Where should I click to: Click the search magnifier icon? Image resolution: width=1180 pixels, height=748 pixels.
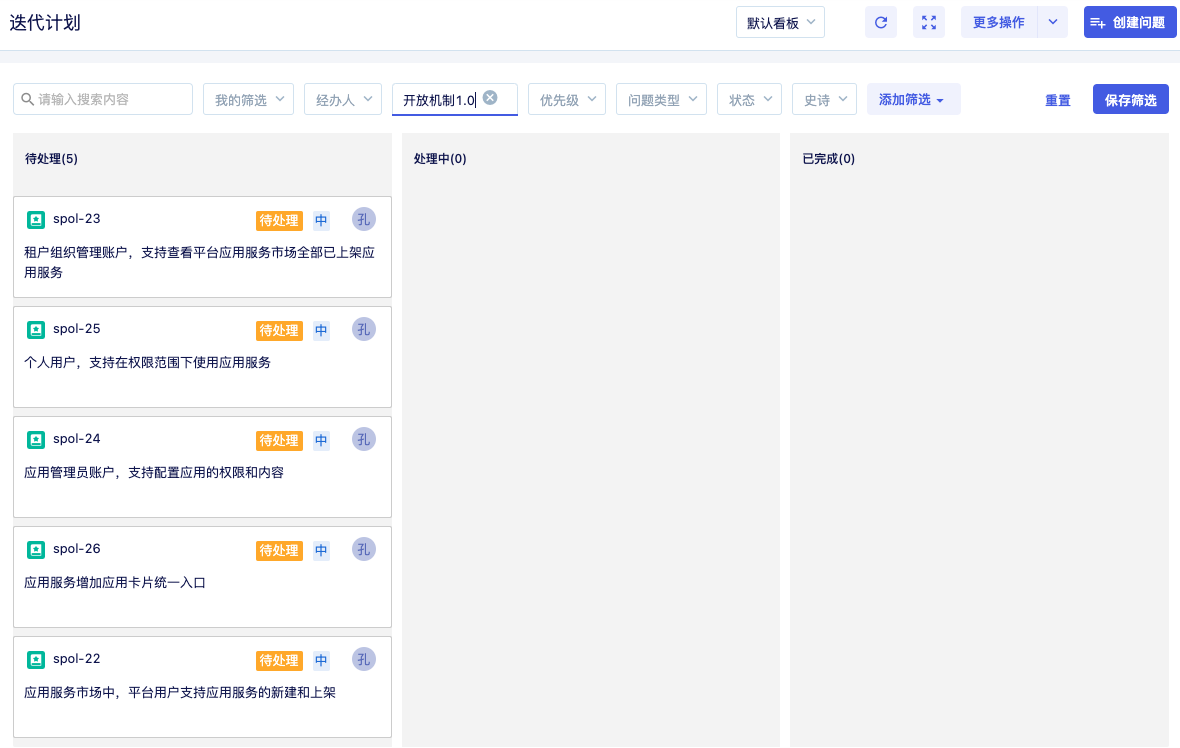coord(27,99)
